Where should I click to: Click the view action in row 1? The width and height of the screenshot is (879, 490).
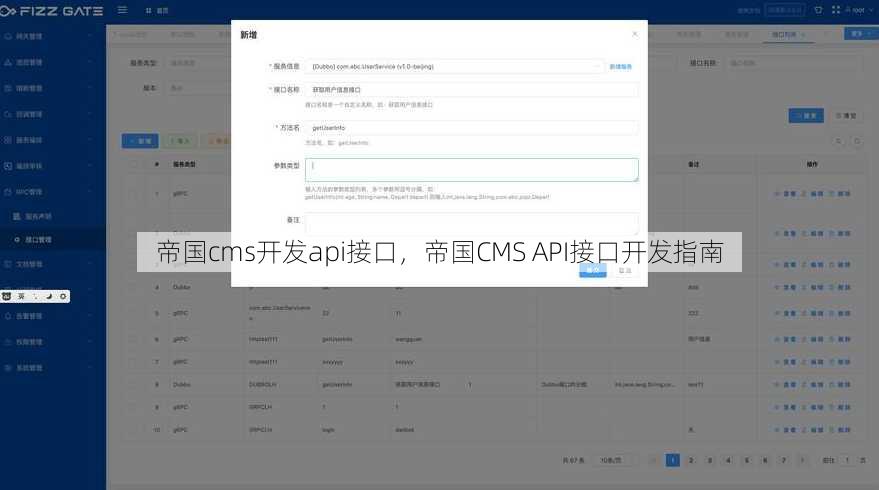[x=785, y=194]
